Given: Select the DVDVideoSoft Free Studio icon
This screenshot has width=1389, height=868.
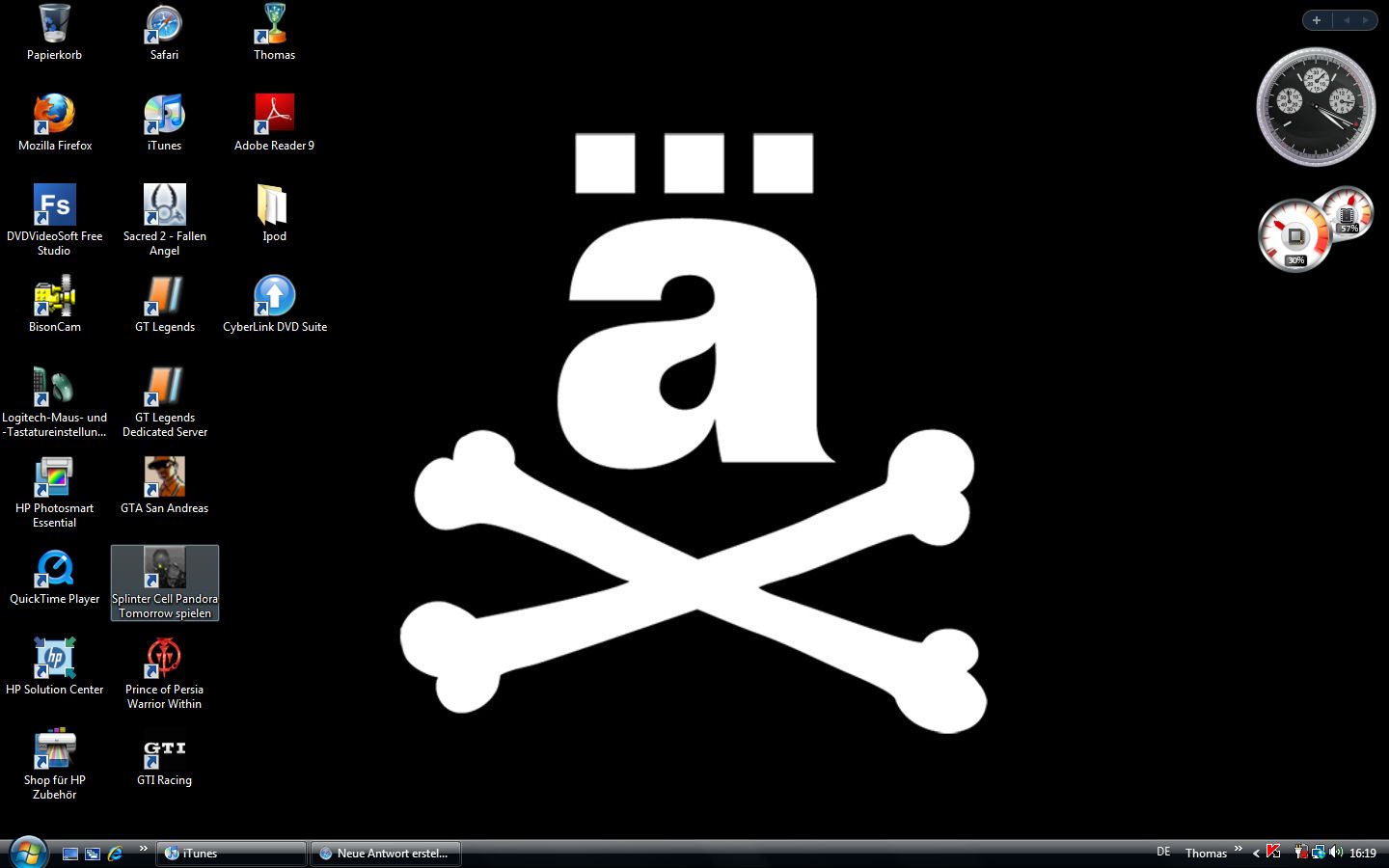Looking at the screenshot, I should tap(55, 221).
